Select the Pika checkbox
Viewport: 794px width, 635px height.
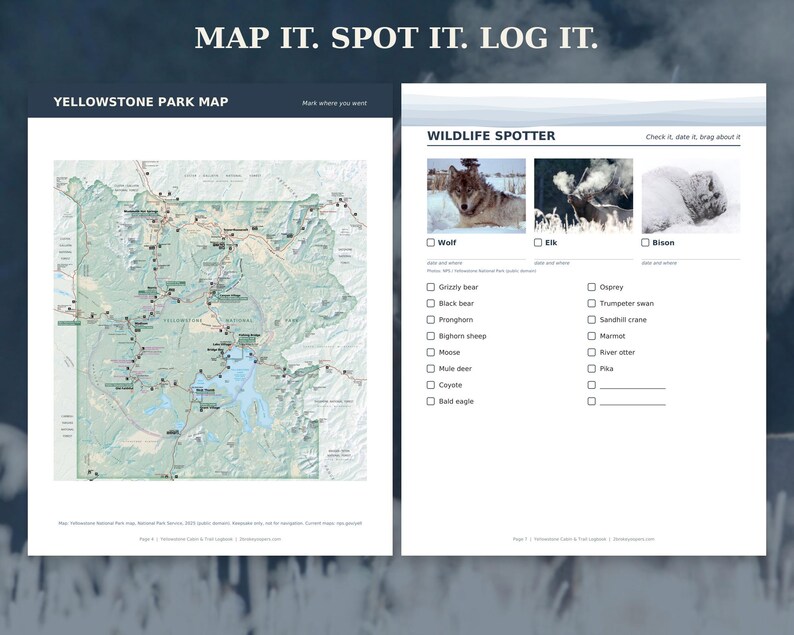[x=591, y=369]
